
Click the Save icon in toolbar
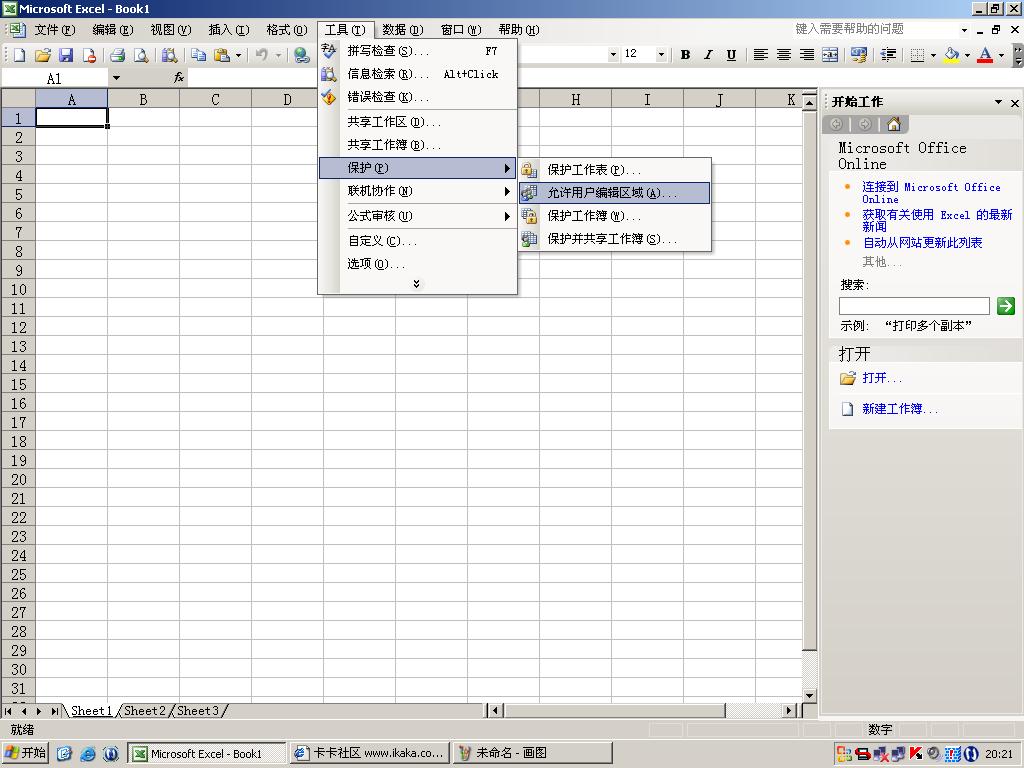pyautogui.click(x=66, y=55)
